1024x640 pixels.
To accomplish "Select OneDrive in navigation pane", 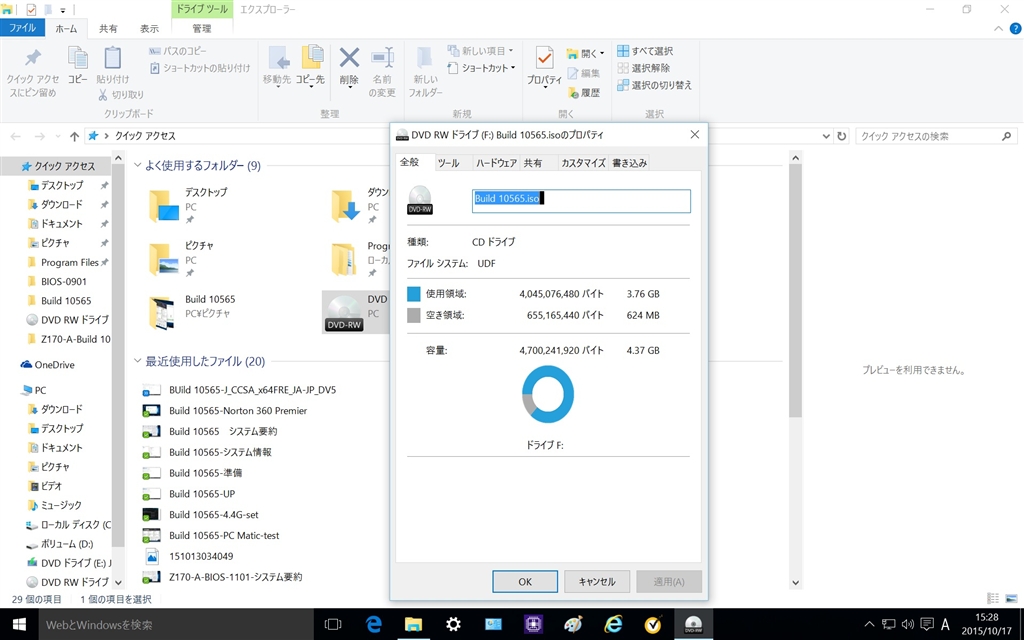I will (47, 364).
